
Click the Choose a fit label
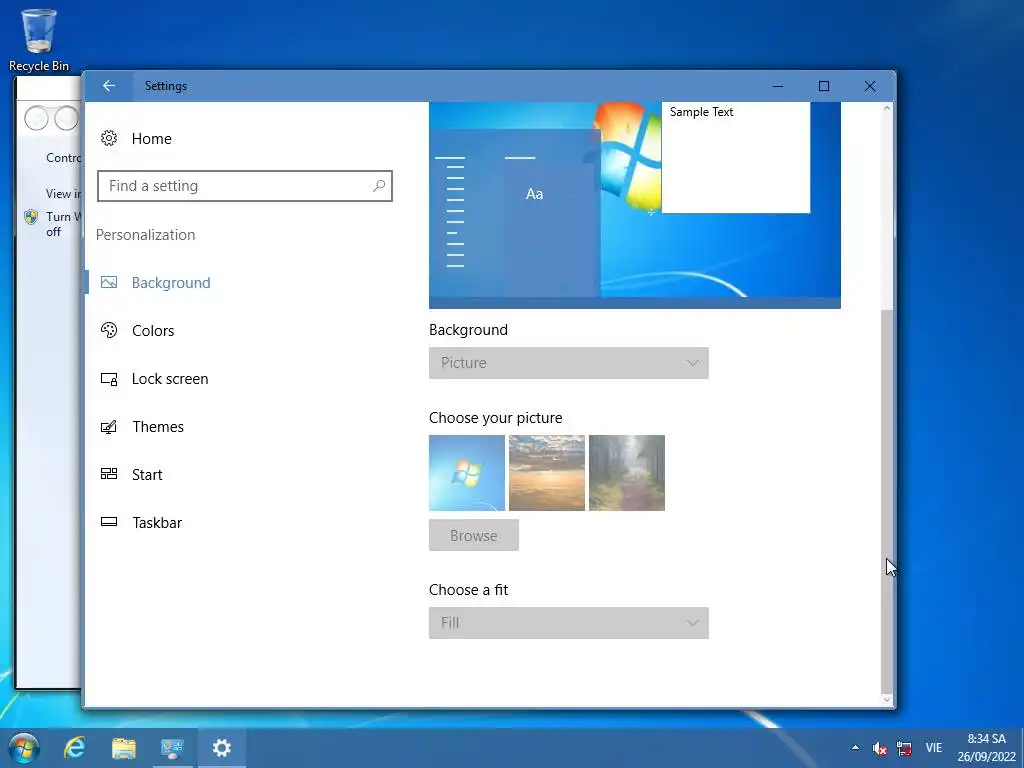(x=468, y=590)
